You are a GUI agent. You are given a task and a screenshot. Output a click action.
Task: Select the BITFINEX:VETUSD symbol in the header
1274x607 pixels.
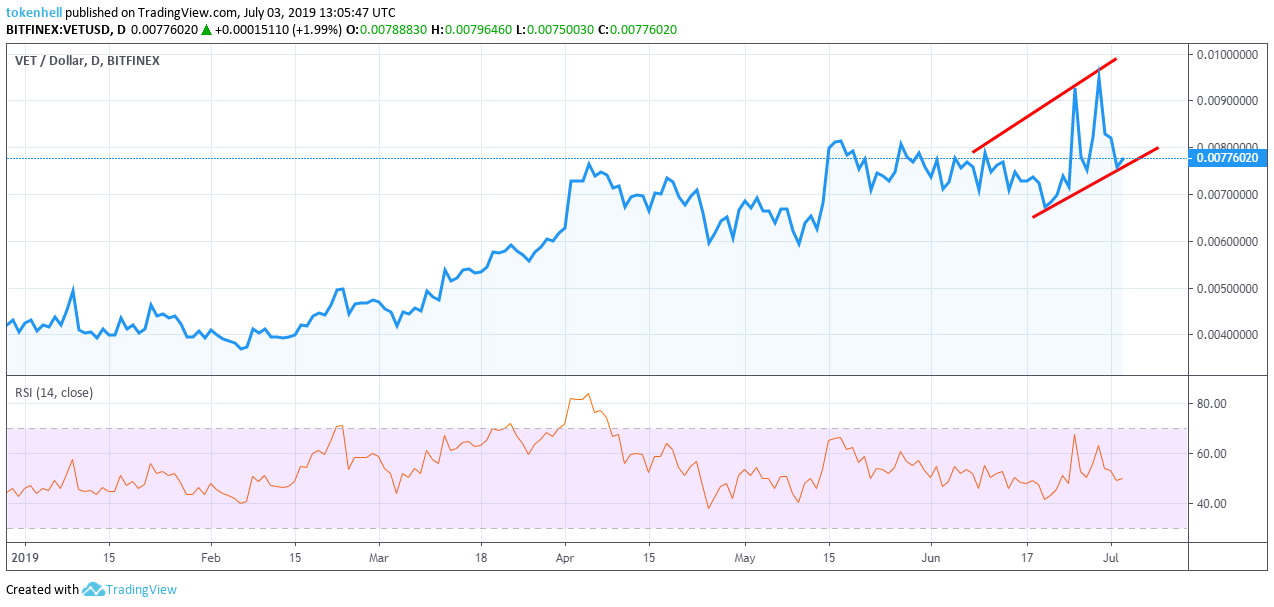(57, 30)
